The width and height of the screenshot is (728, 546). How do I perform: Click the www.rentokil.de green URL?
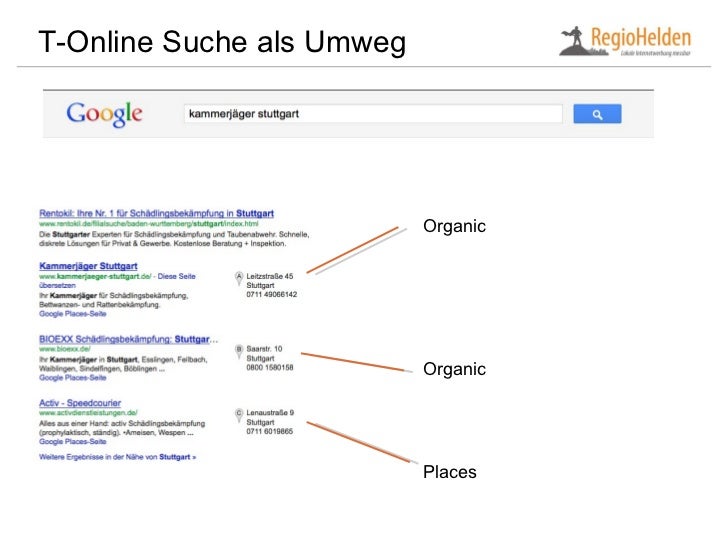click(x=149, y=224)
